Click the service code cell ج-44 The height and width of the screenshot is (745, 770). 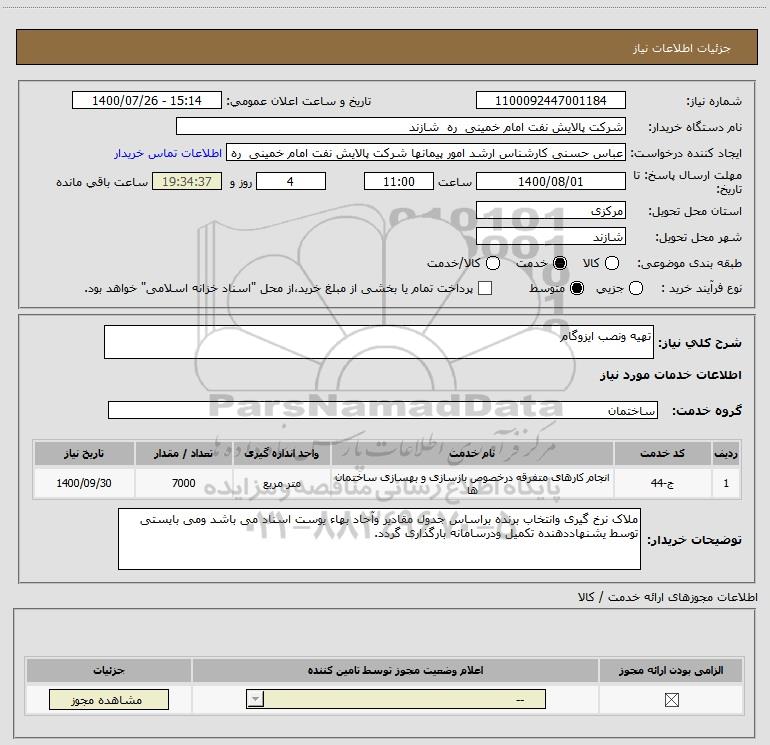[x=662, y=483]
